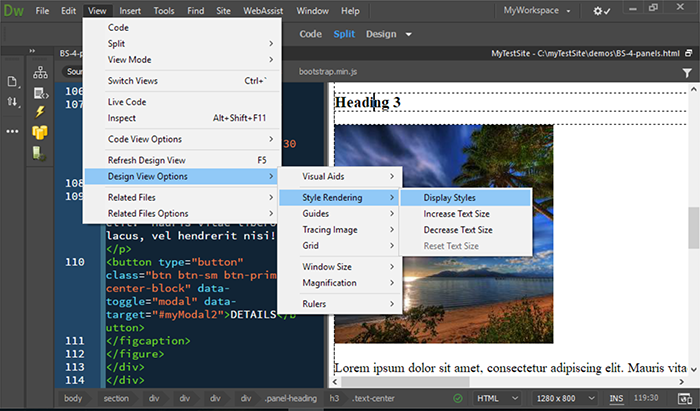Expand the Window Size submenu
The image size is (700, 411).
click(x=340, y=267)
